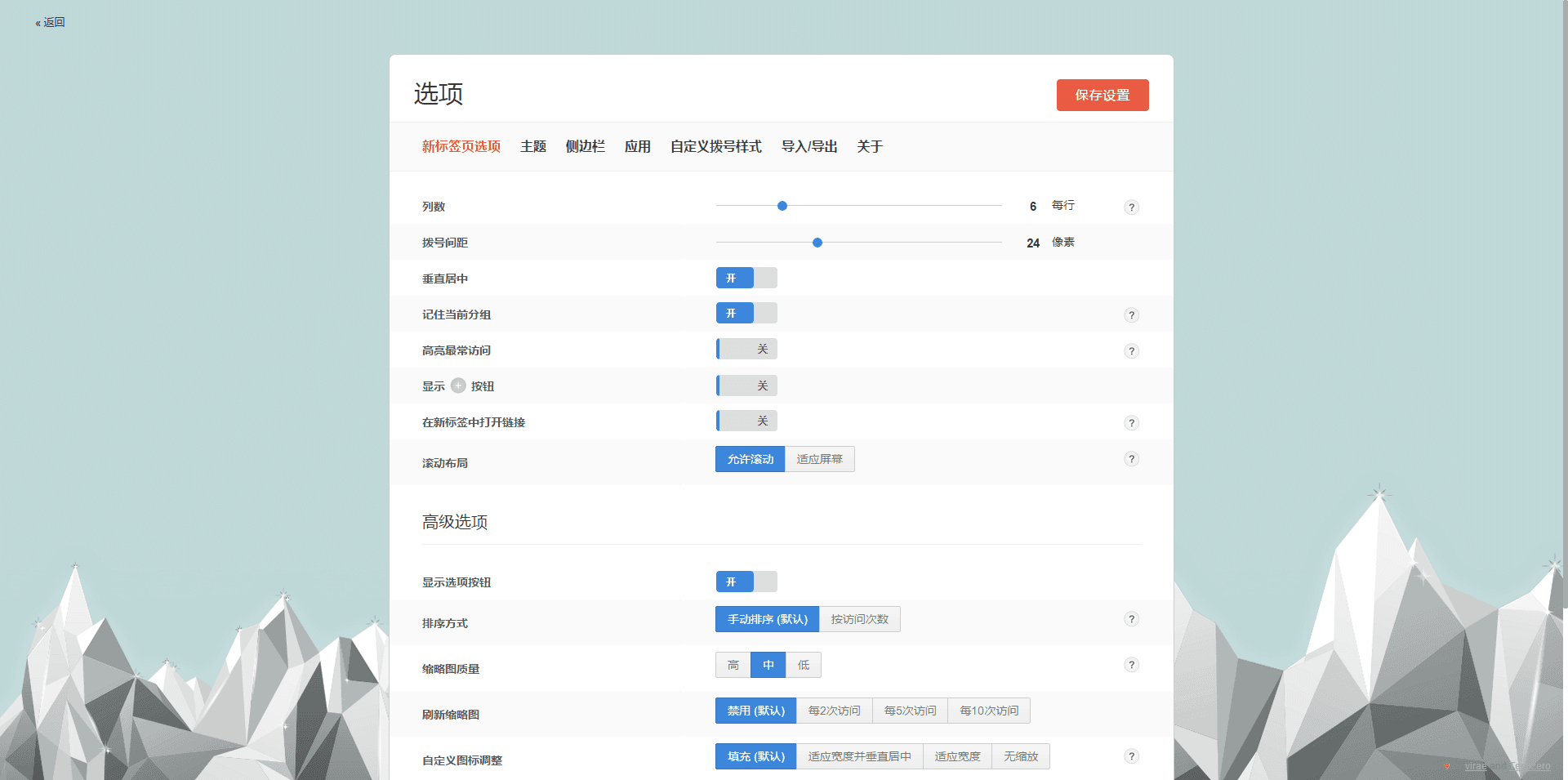Image resolution: width=1568 pixels, height=780 pixels.
Task: Switch to the 关于 tab
Action: [x=870, y=146]
